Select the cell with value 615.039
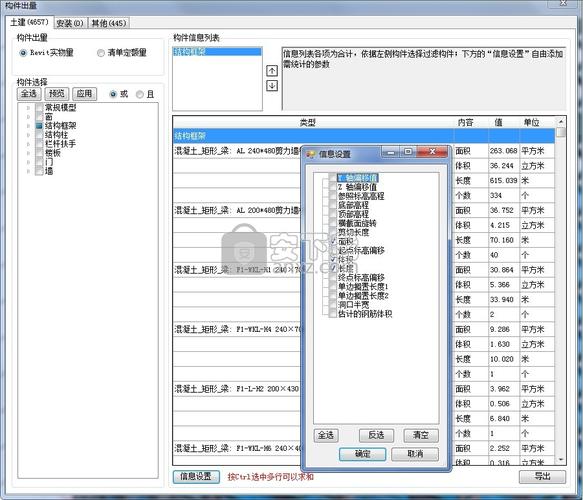Screen dimensions: 583x500 tap(504, 181)
